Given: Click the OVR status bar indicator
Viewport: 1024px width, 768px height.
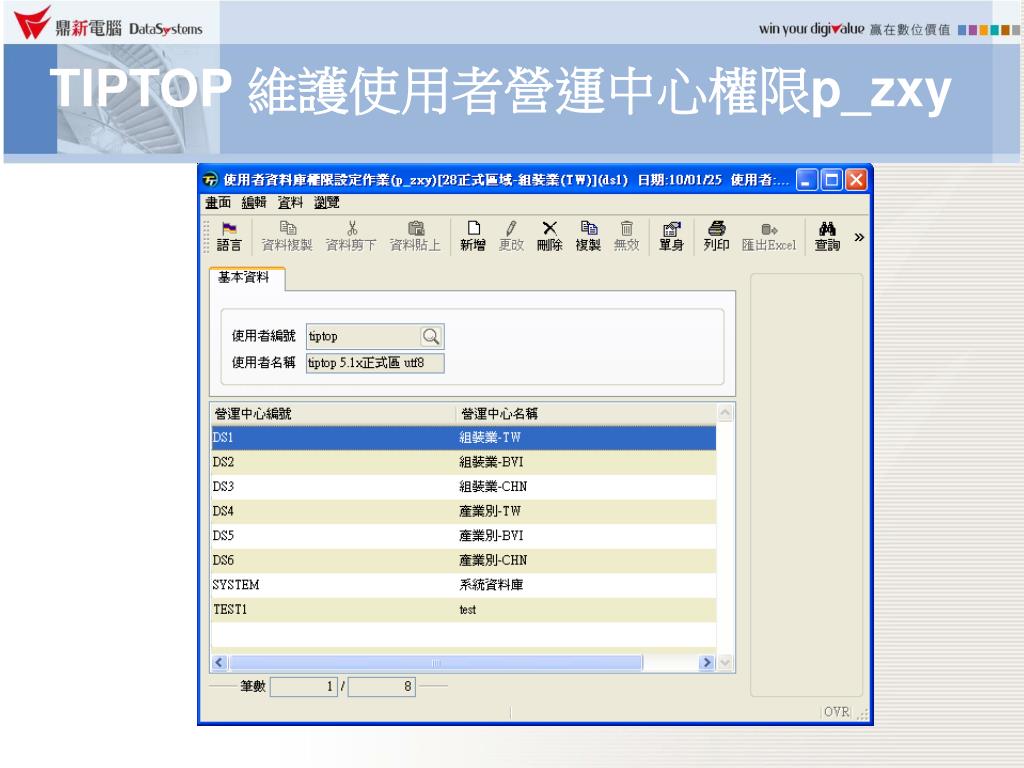Looking at the screenshot, I should (837, 712).
